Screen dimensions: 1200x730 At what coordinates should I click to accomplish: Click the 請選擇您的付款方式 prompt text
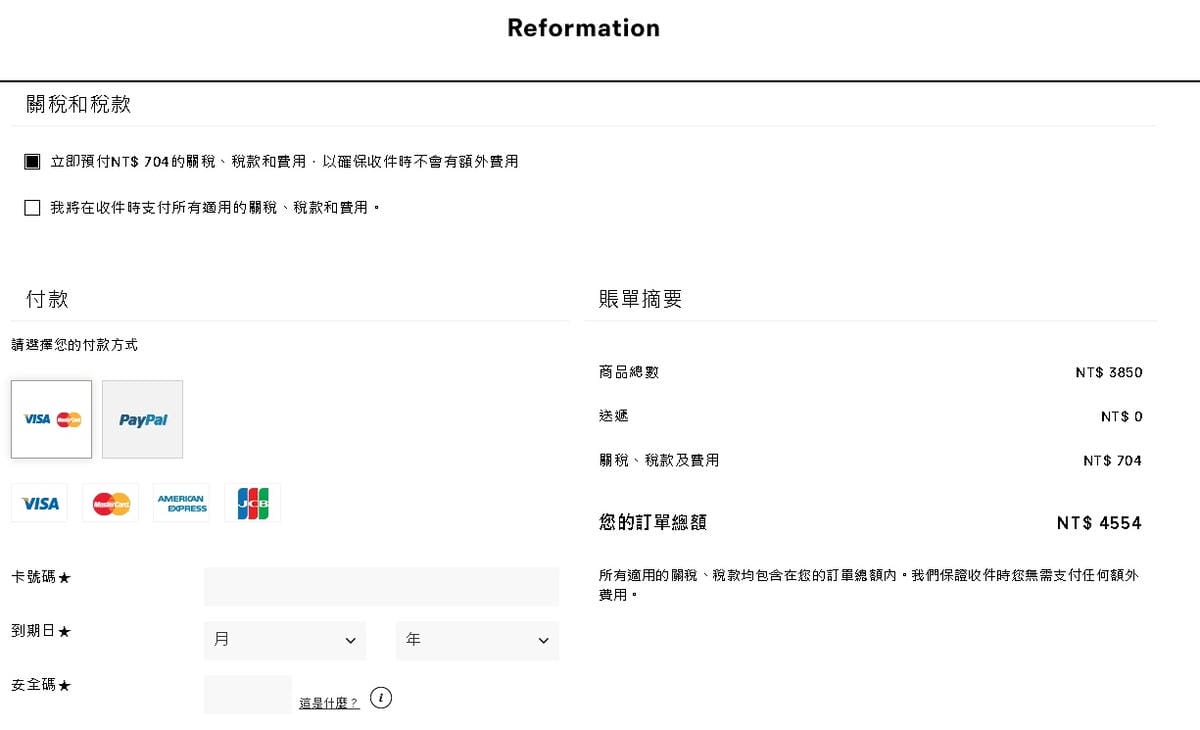[75, 345]
